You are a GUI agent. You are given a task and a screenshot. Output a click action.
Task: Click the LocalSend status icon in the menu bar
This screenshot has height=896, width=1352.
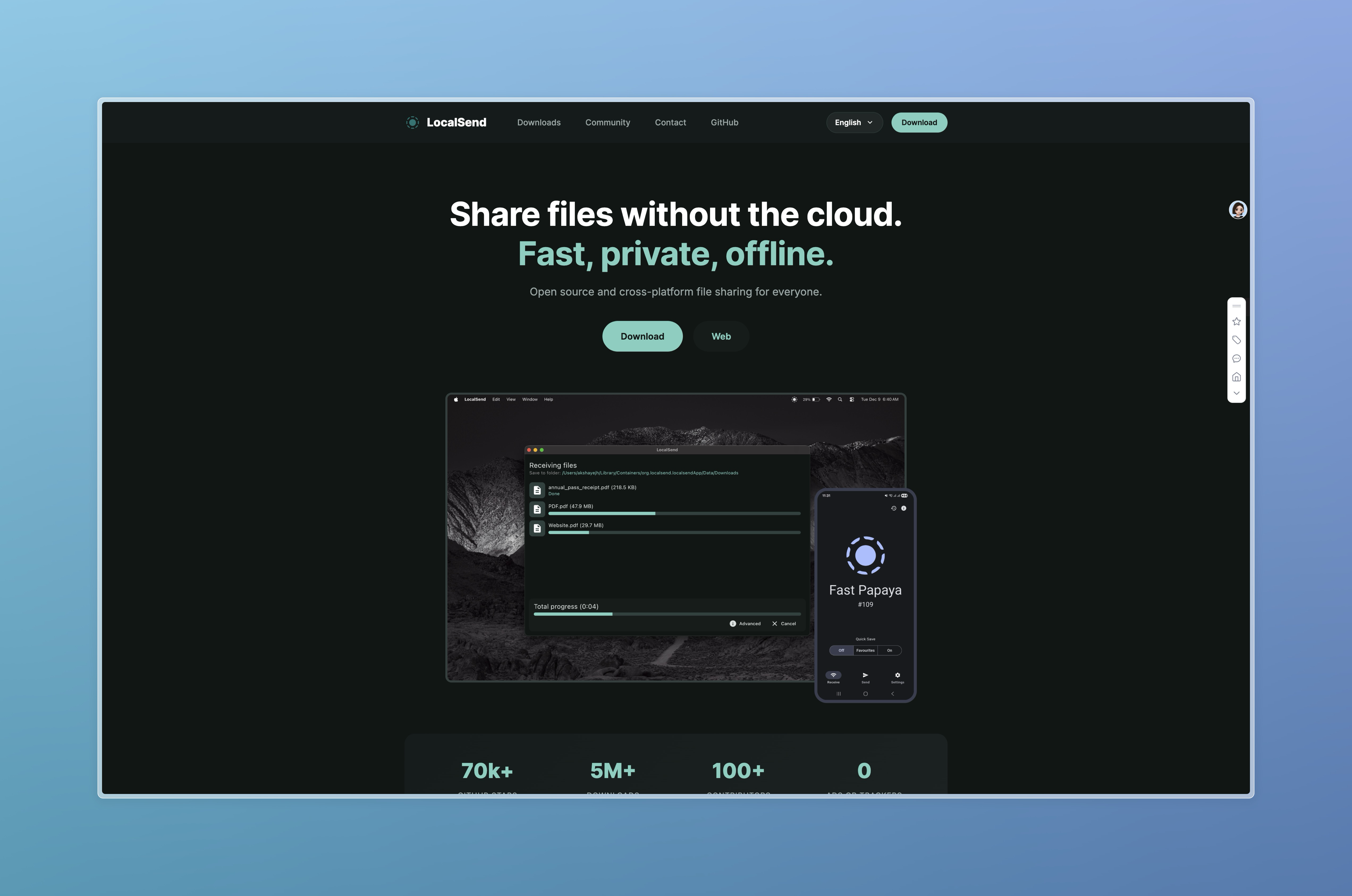[x=794, y=399]
